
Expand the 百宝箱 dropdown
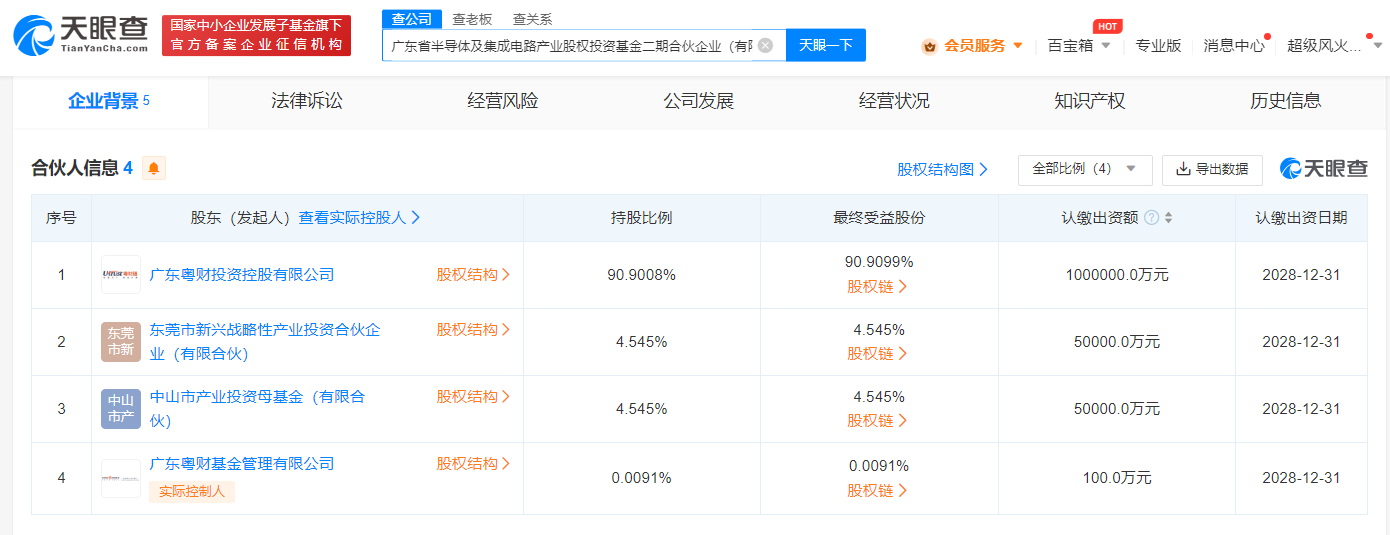1079,45
